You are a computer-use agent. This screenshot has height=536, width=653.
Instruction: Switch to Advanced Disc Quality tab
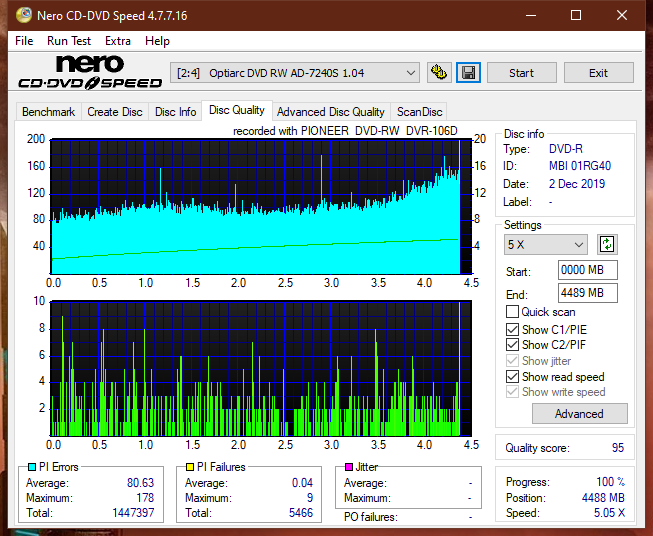(331, 112)
